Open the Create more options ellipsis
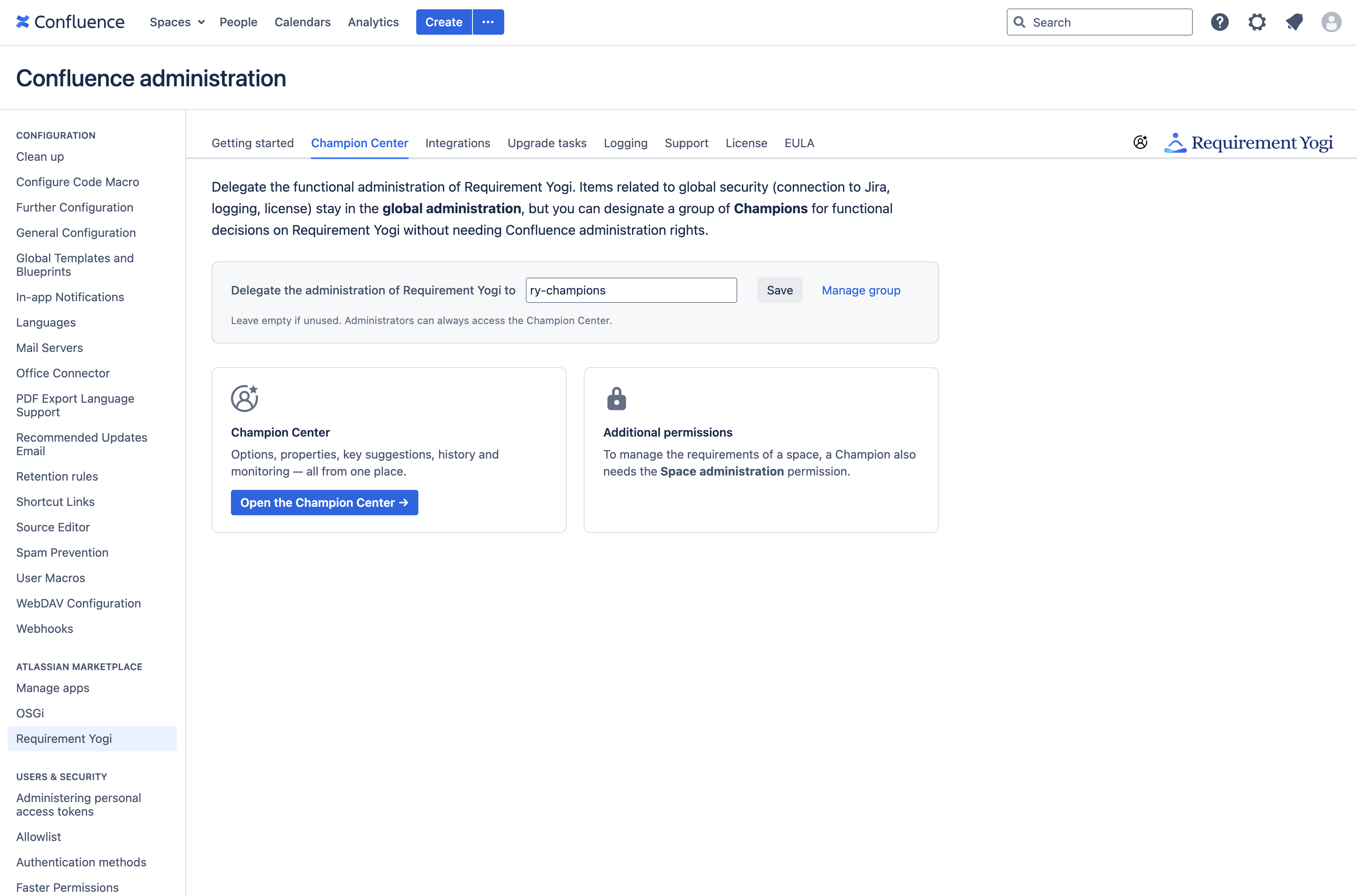This screenshot has width=1357, height=896. (x=488, y=22)
